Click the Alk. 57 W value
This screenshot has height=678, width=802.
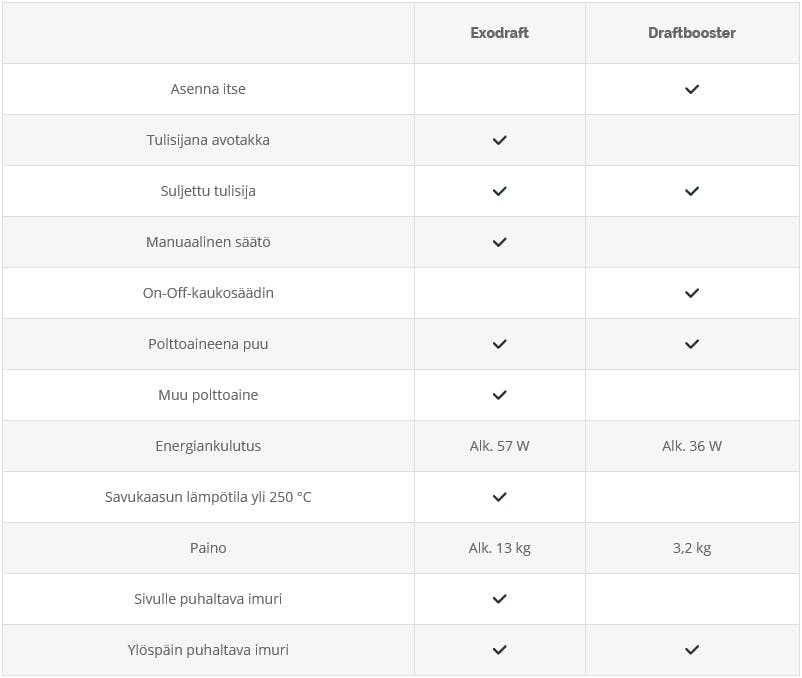point(499,446)
